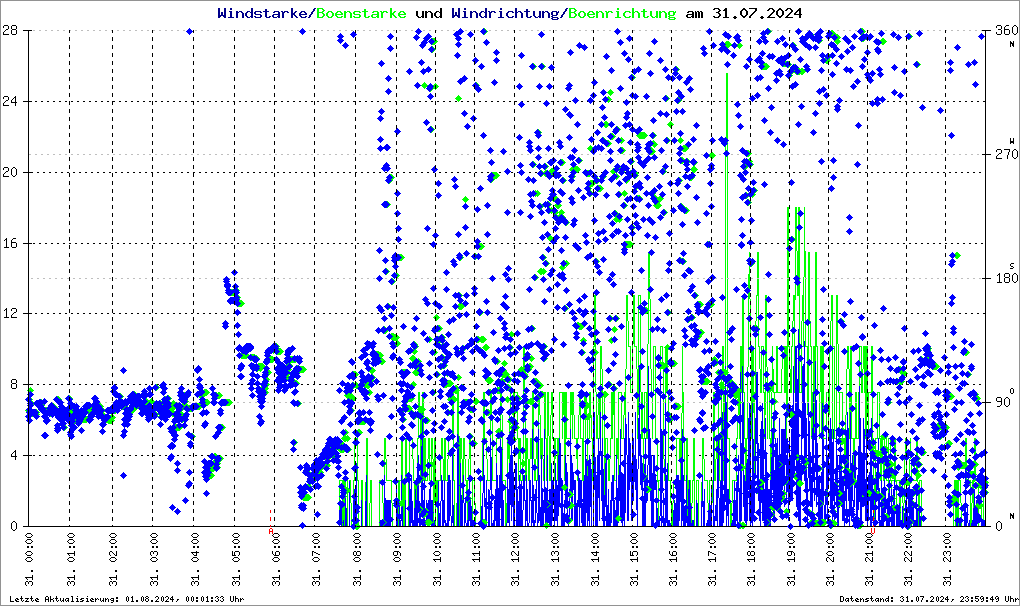Click the '28' left axis value
The height and width of the screenshot is (606, 1020).
click(15, 31)
